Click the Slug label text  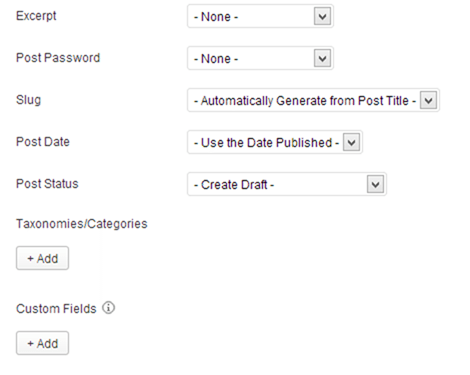click(x=29, y=100)
